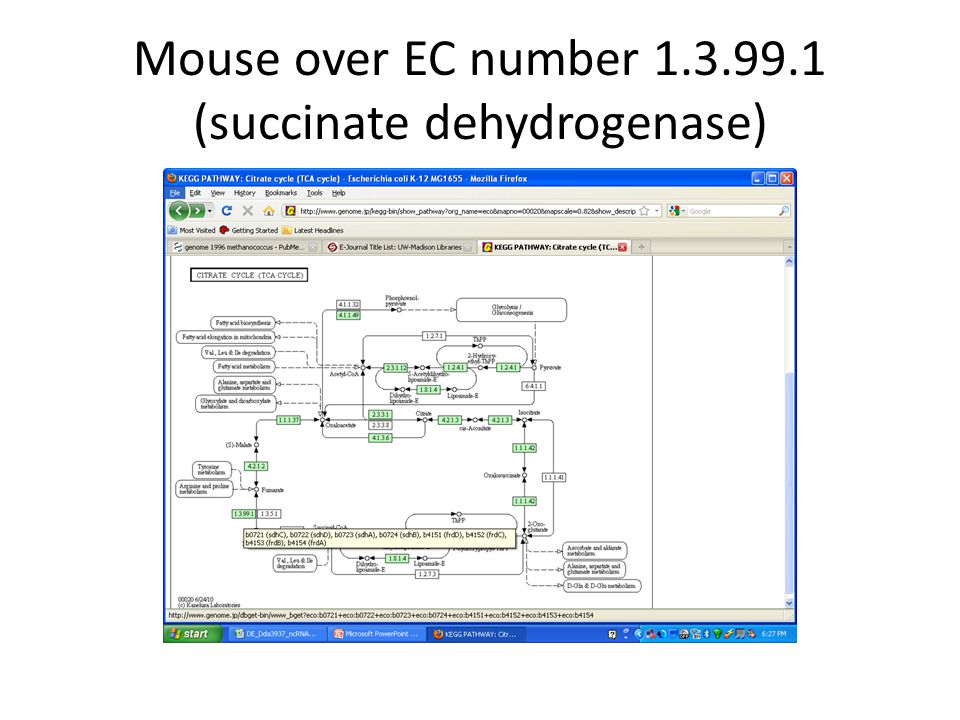The image size is (960, 720).
Task: Open the Most Visited bookmarks folder
Action: (192, 231)
